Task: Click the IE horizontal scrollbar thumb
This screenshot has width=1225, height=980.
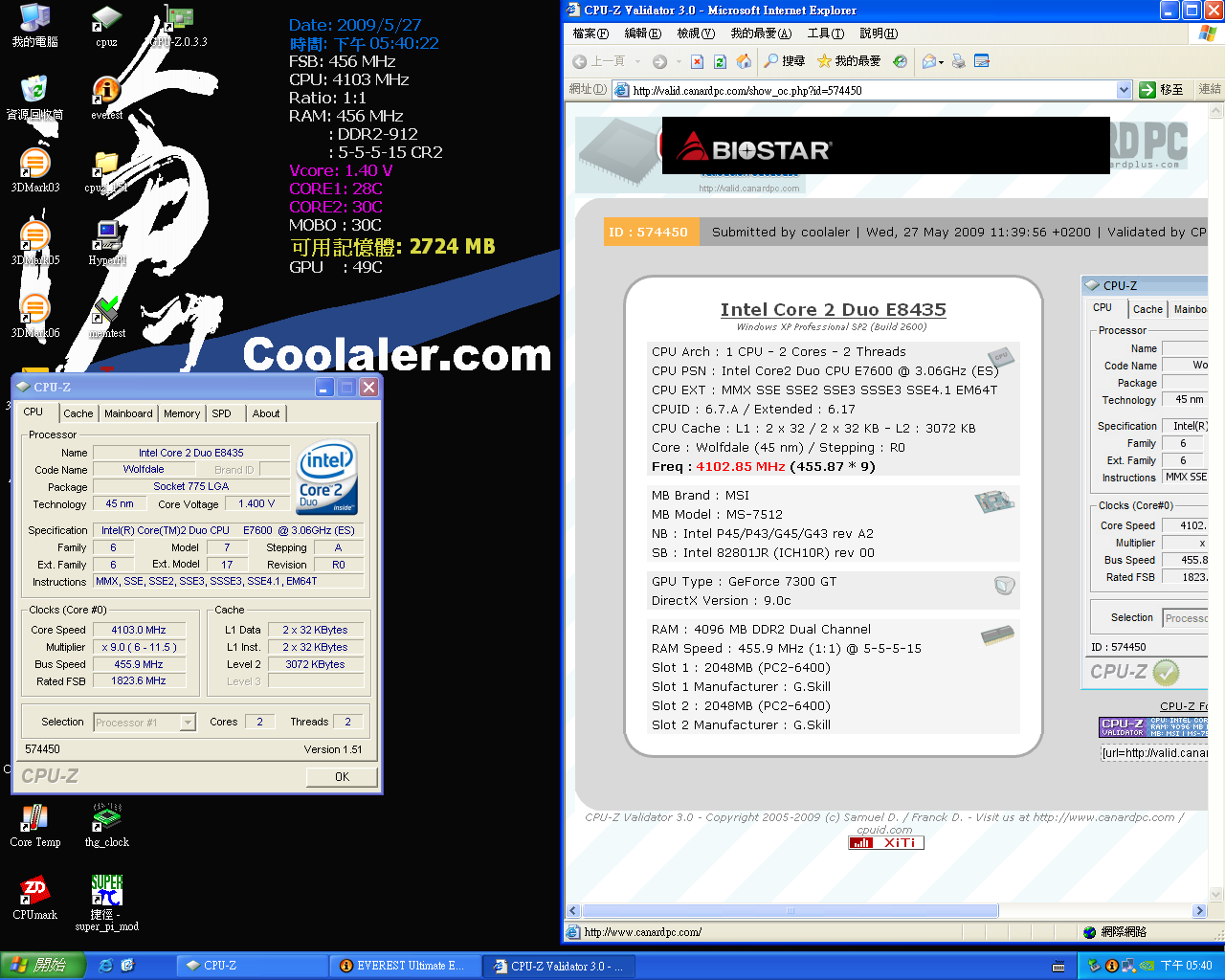Action: point(791,911)
